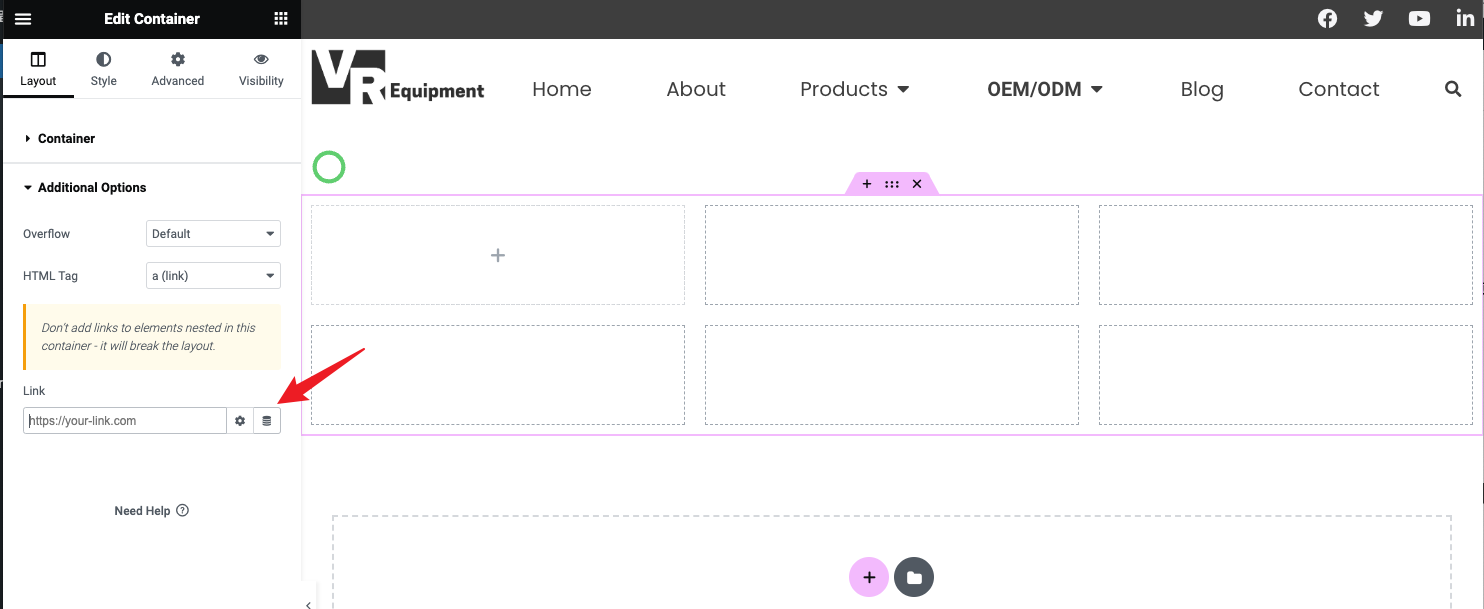Open the YouTube social icon link
This screenshot has width=1484, height=609.
1419,19
